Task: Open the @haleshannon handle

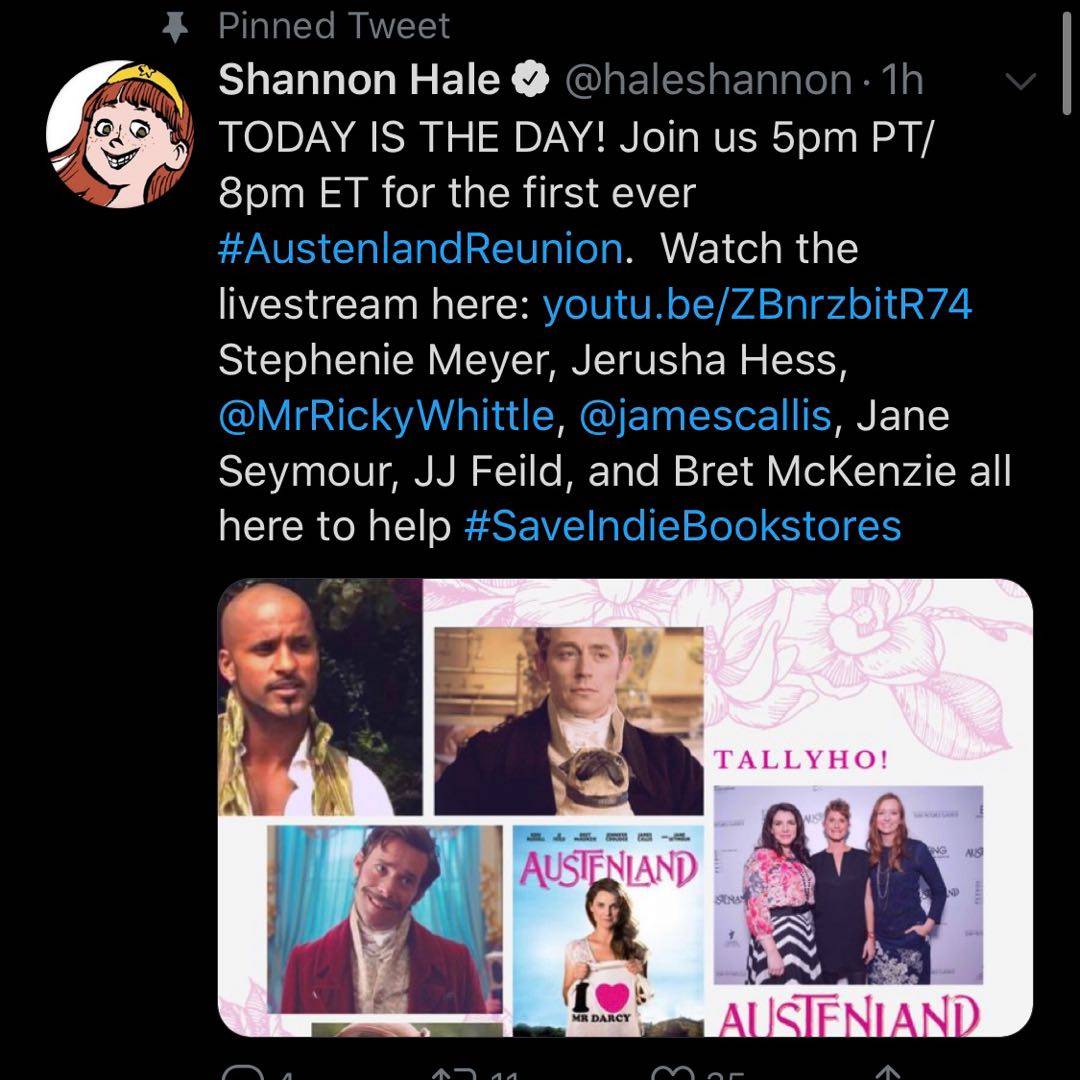Action: [x=708, y=81]
